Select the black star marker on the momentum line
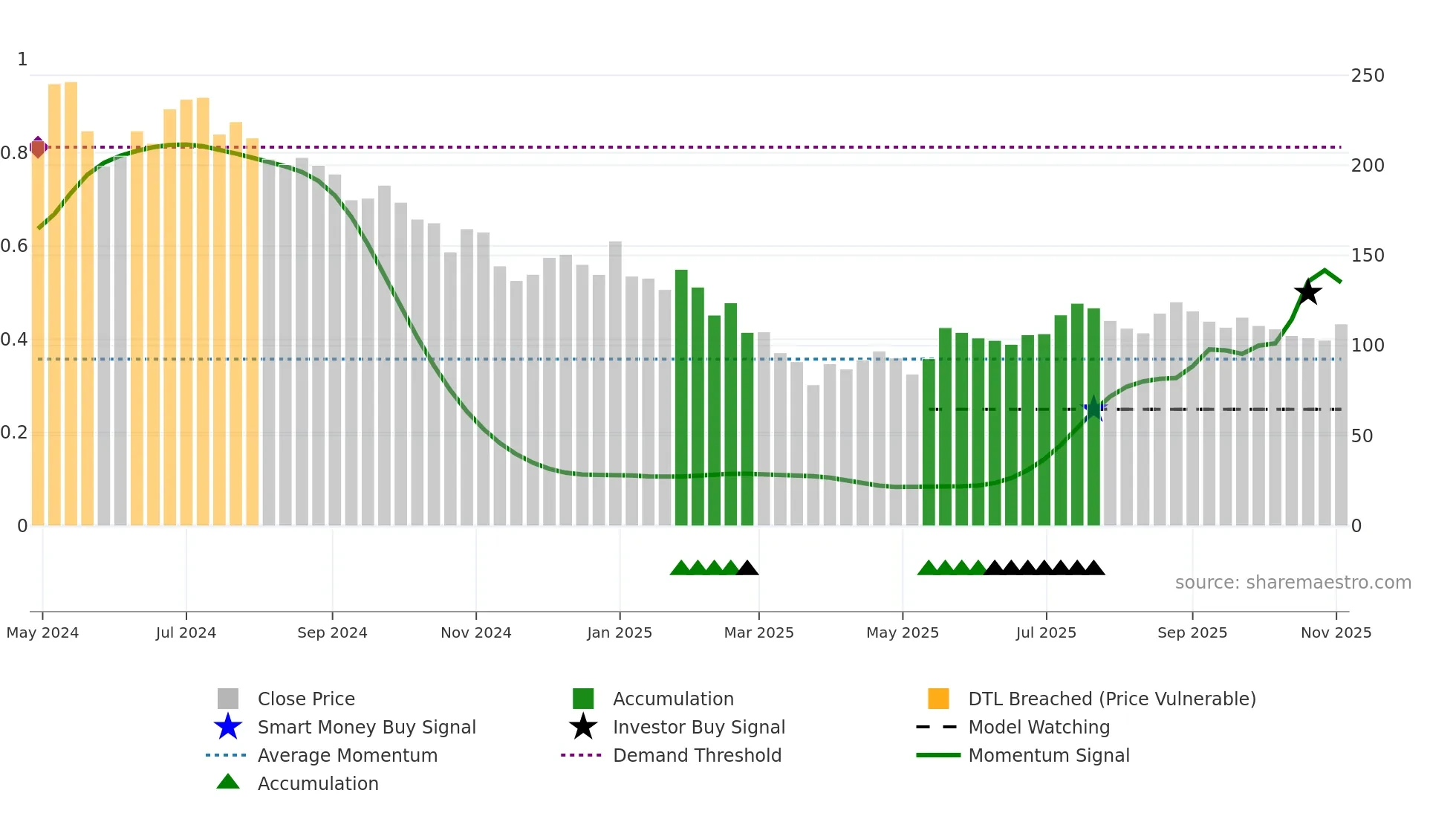The height and width of the screenshot is (819, 1456). tap(1307, 292)
